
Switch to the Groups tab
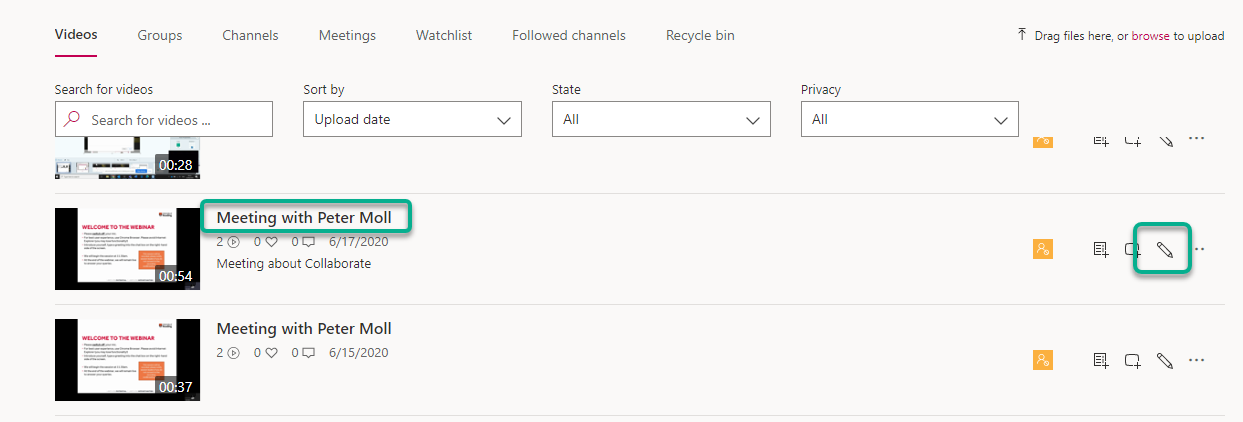[160, 35]
